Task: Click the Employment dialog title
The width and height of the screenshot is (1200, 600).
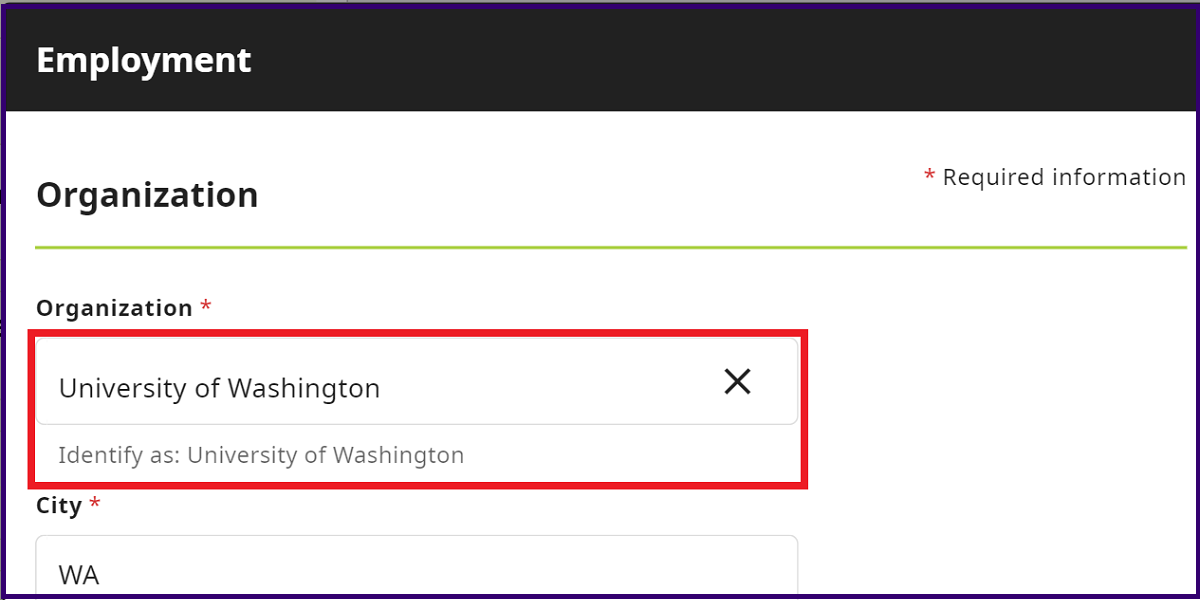Action: click(x=144, y=60)
